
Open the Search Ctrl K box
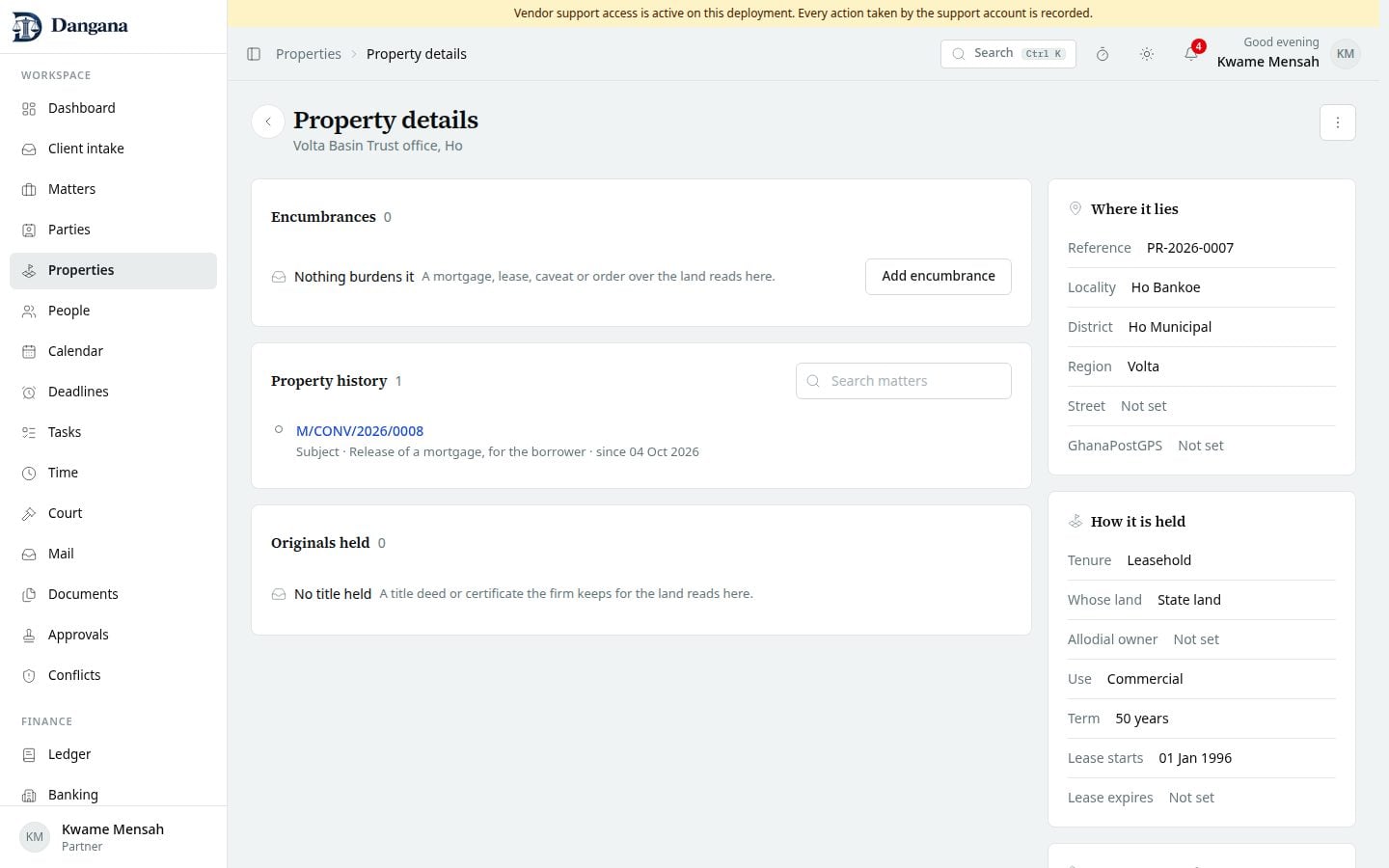point(1008,54)
